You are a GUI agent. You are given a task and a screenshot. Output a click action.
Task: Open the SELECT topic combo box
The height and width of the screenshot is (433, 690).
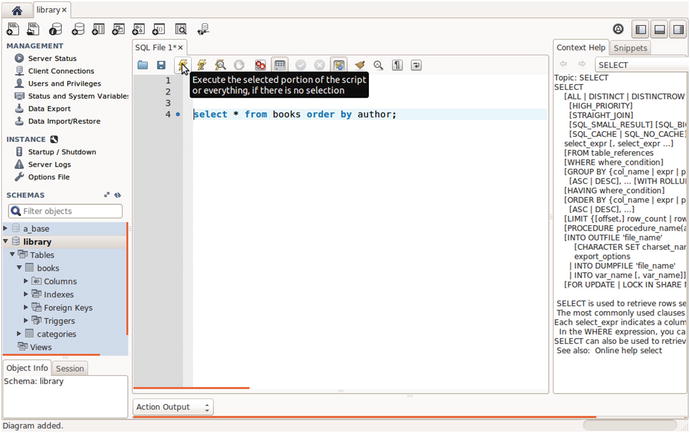coord(641,65)
